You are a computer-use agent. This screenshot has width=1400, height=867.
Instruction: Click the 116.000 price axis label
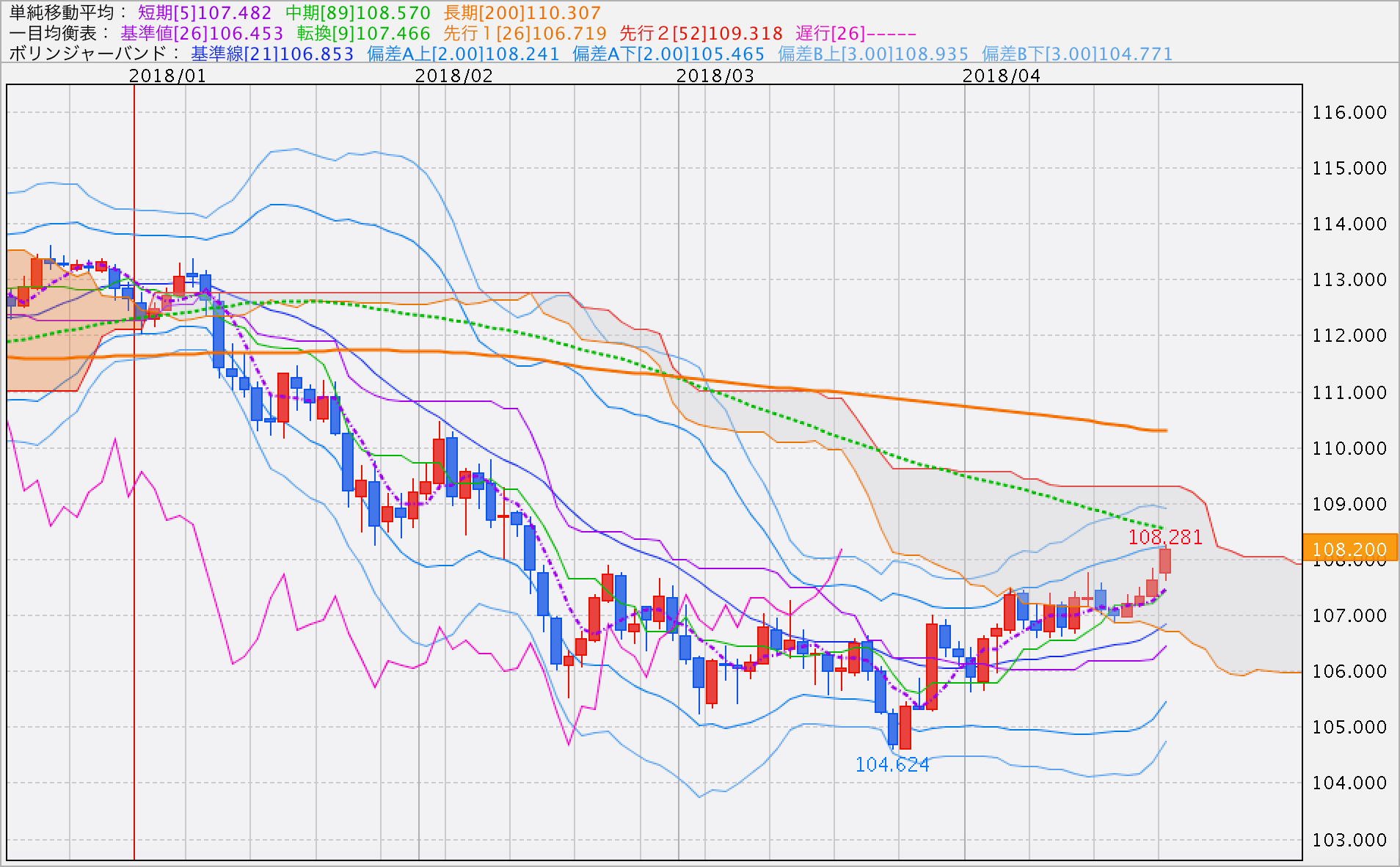[1349, 112]
